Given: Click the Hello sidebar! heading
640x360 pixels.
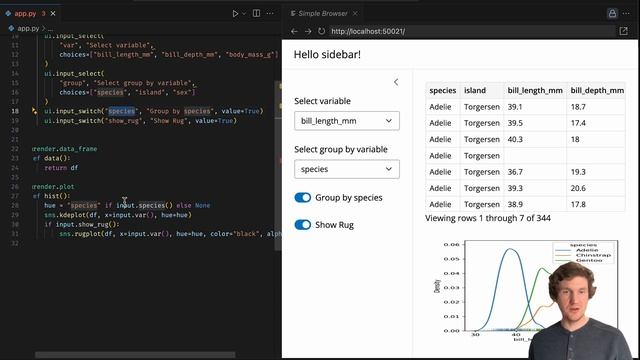Looking at the screenshot, I should click(x=327, y=54).
